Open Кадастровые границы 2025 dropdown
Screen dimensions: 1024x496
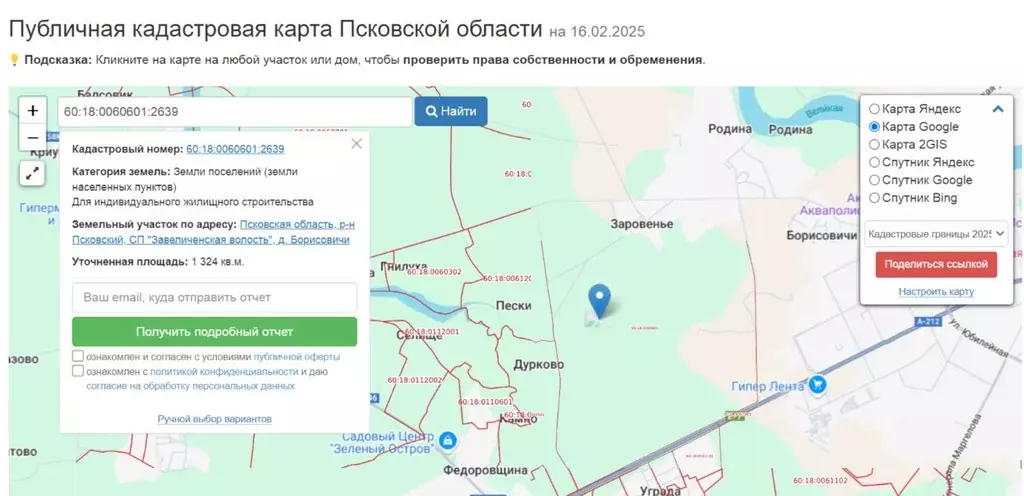click(936, 234)
